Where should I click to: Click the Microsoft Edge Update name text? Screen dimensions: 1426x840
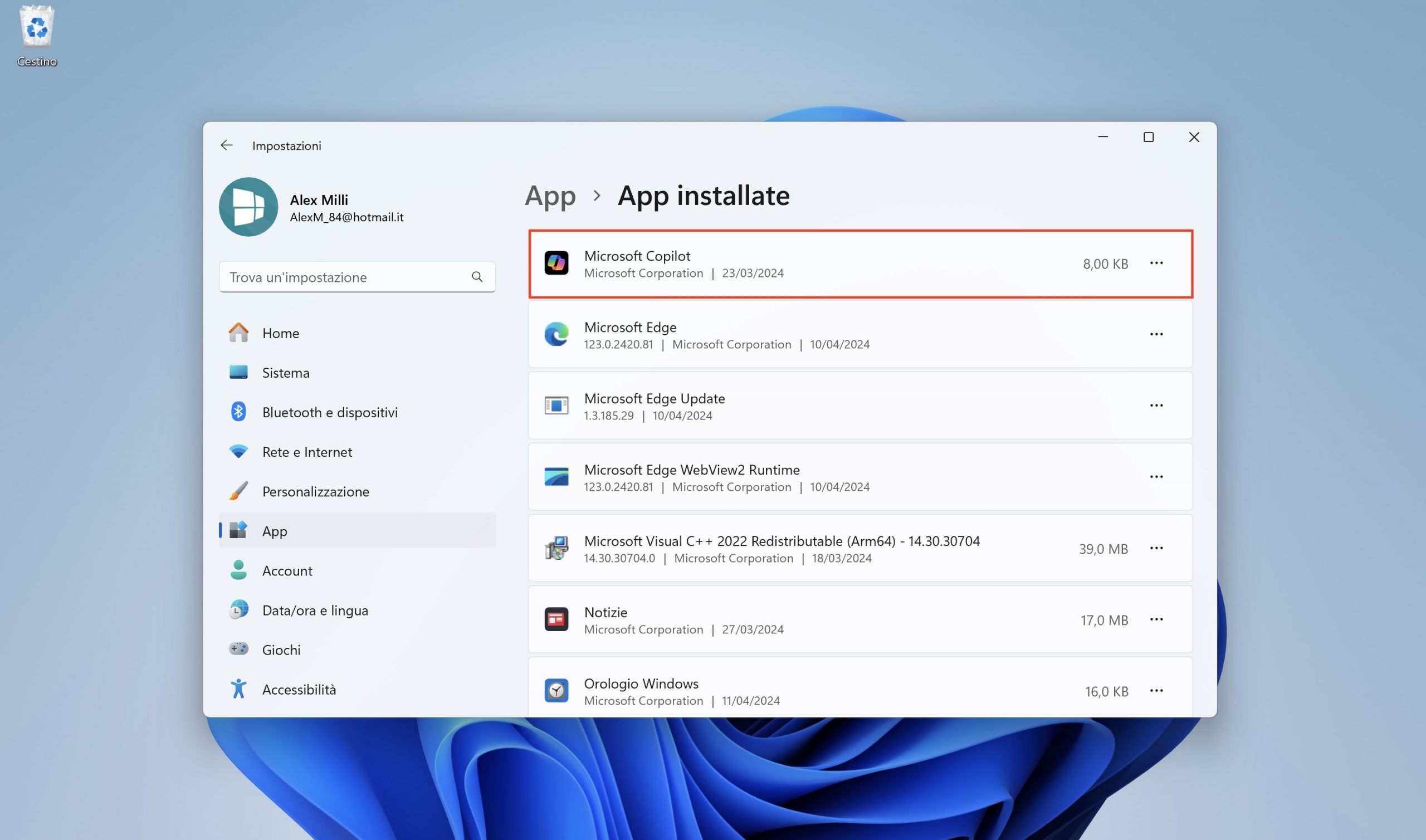coord(654,398)
